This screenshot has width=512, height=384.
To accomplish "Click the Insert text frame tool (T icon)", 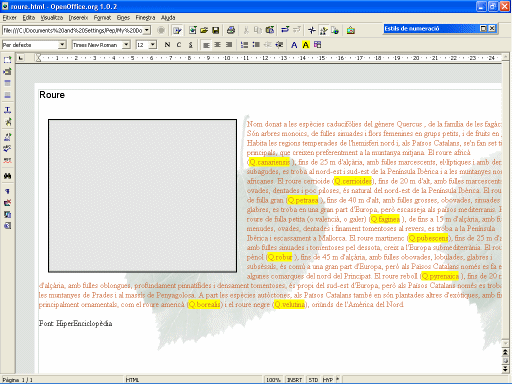I will pyautogui.click(x=7, y=110).
